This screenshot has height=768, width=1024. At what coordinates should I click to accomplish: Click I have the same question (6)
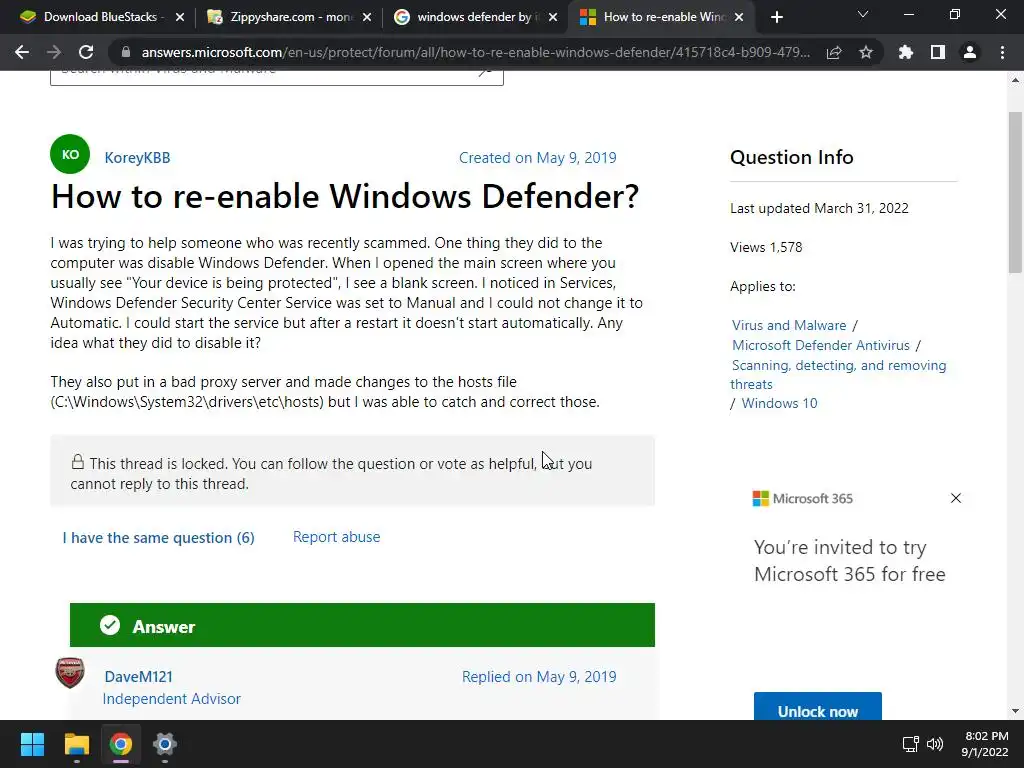159,537
